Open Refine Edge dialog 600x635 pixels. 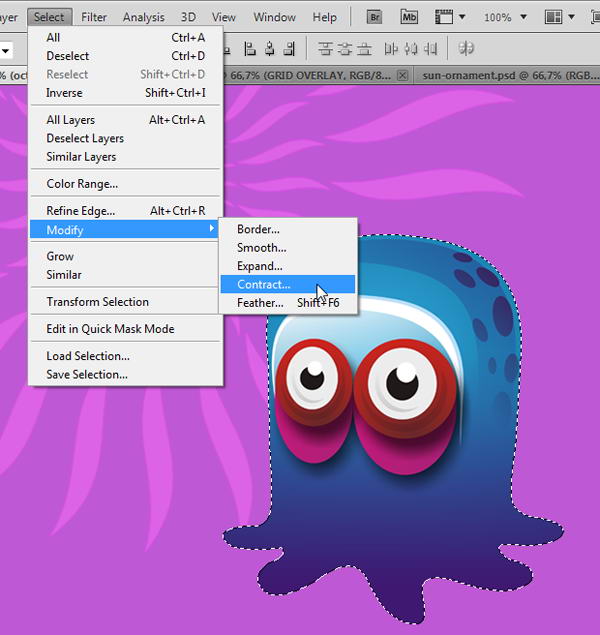point(126,211)
